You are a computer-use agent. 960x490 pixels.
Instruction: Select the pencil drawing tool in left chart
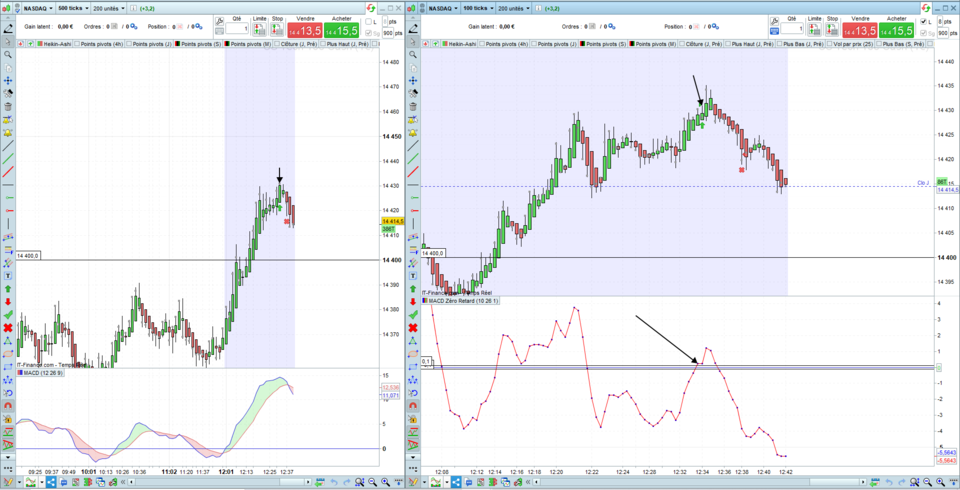(9, 29)
